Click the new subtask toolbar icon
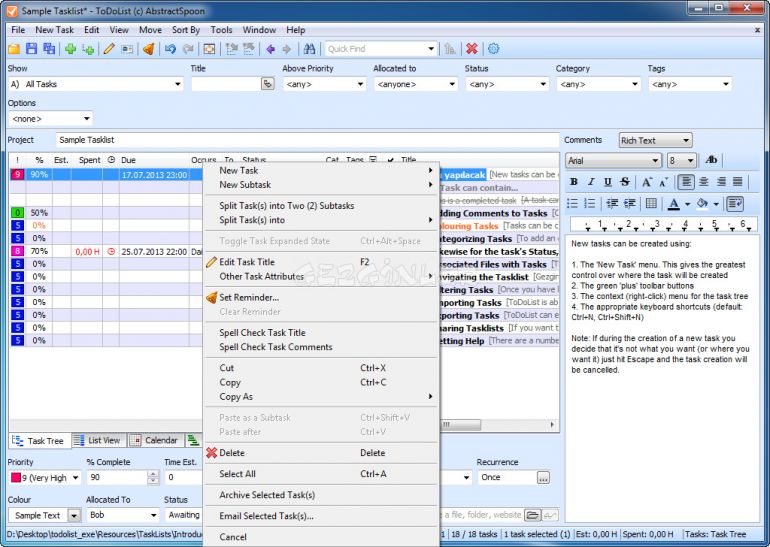This screenshot has height=547, width=770. click(88, 49)
